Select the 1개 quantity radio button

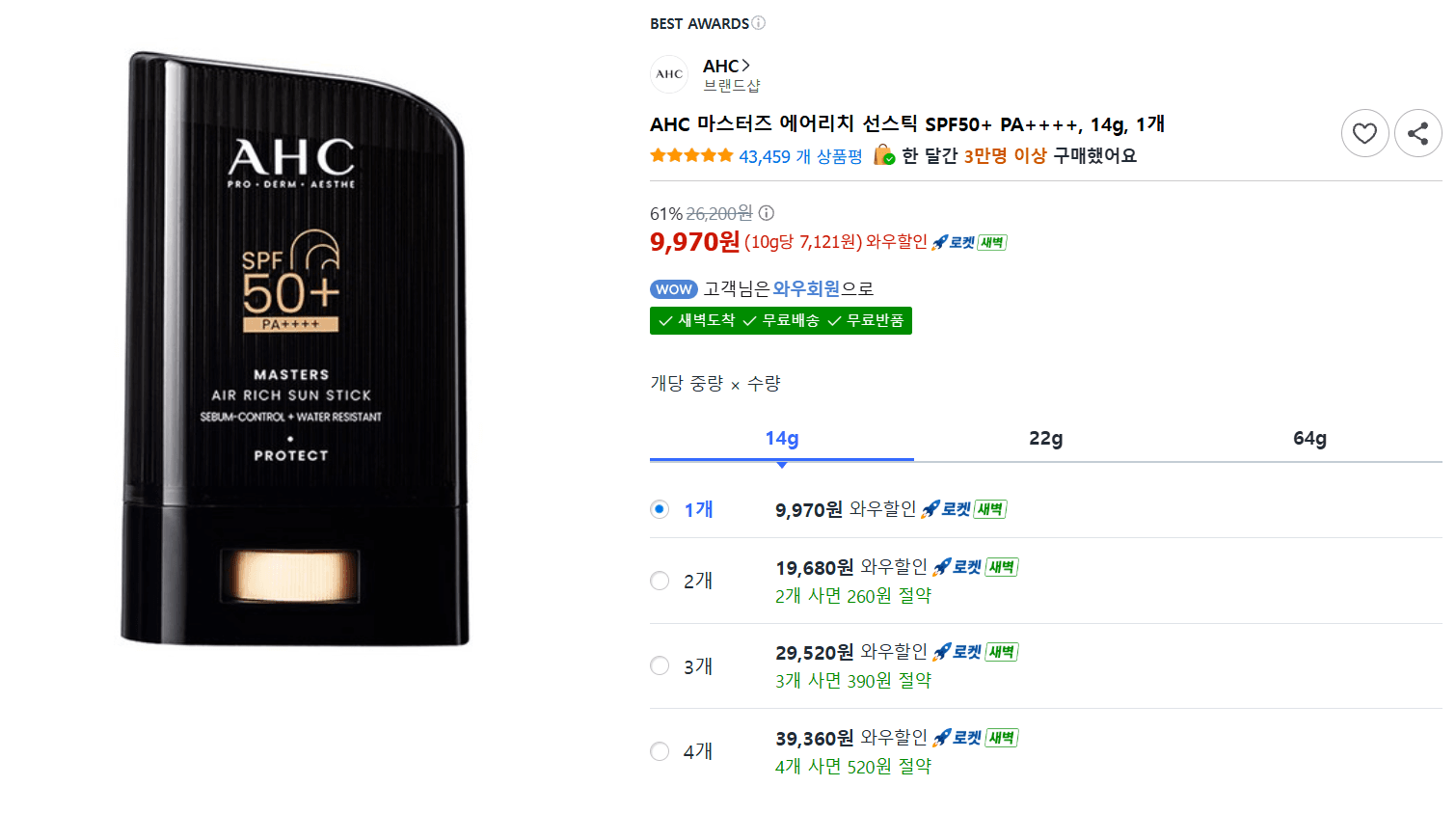coord(660,509)
